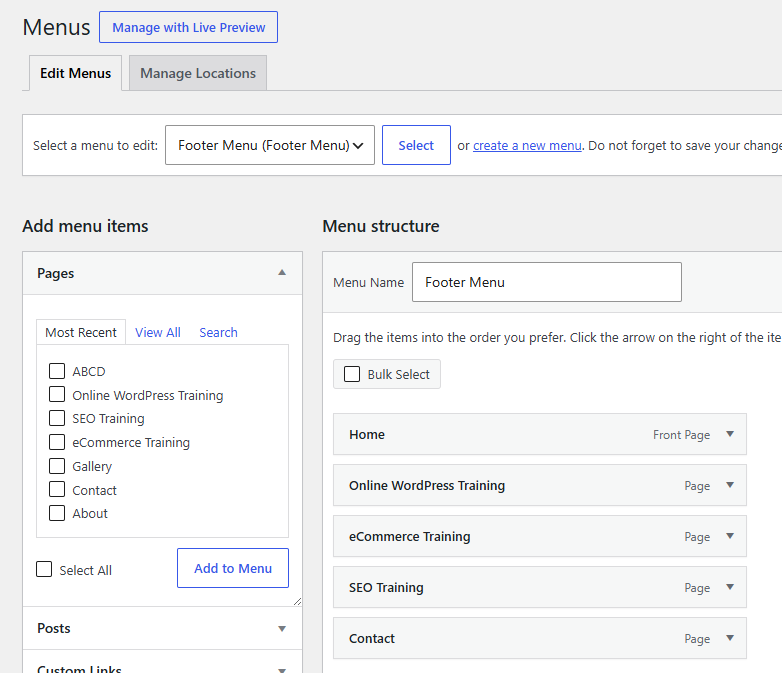This screenshot has height=673, width=782.
Task: Expand the Posts panel arrow
Action: 282,629
